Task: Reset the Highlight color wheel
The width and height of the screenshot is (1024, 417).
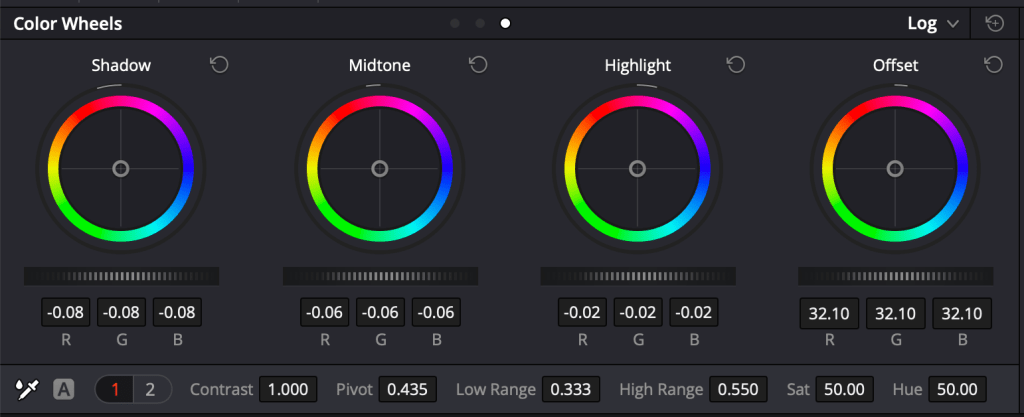Action: point(735,65)
